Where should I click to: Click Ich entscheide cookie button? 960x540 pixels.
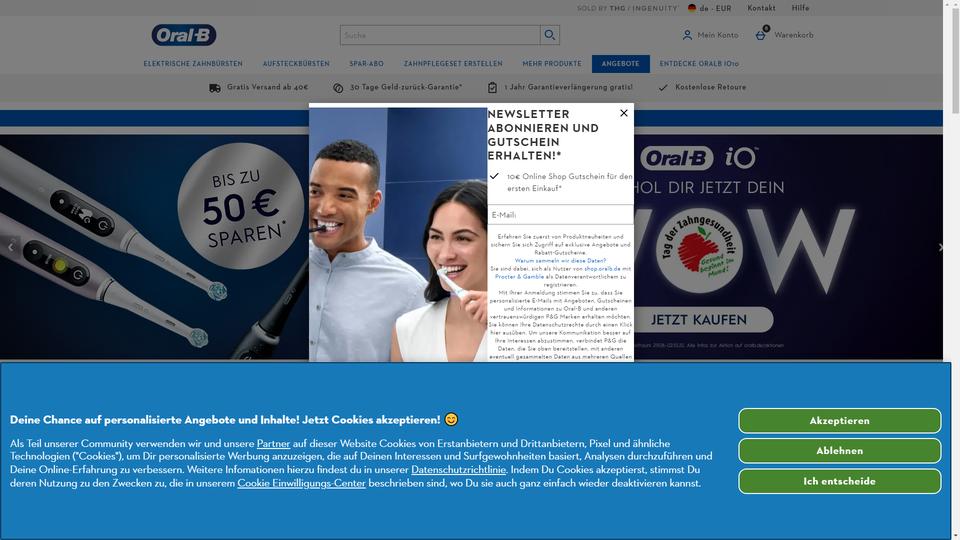[839, 481]
